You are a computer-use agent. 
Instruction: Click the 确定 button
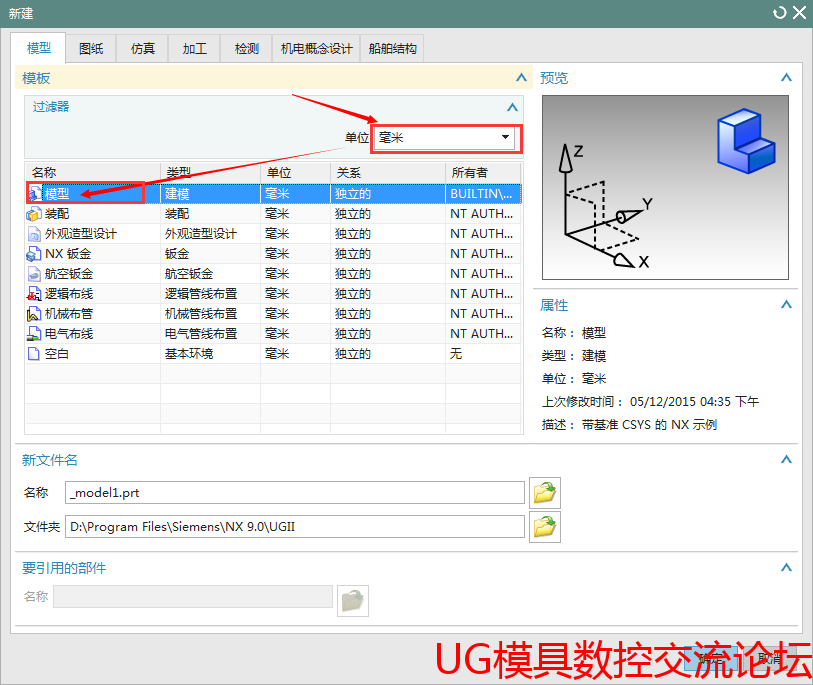711,659
